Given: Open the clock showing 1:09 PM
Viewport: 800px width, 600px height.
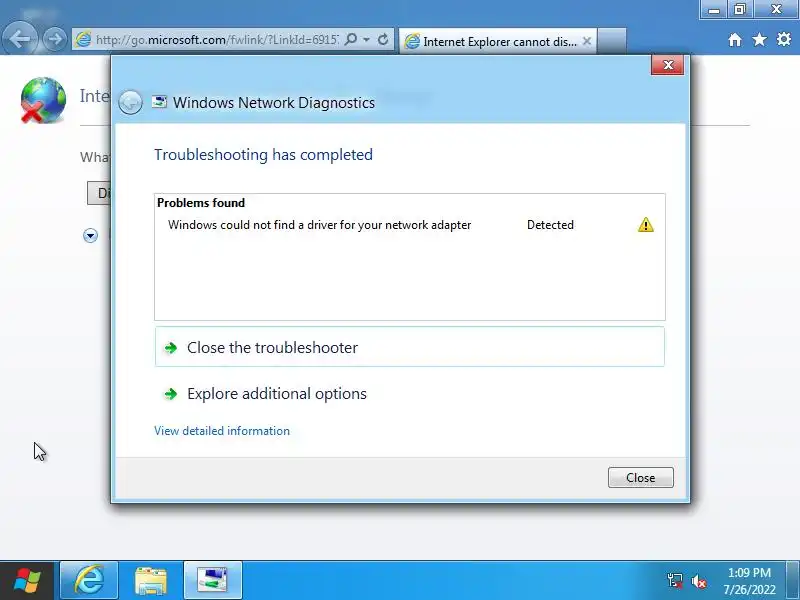Looking at the screenshot, I should point(749,581).
